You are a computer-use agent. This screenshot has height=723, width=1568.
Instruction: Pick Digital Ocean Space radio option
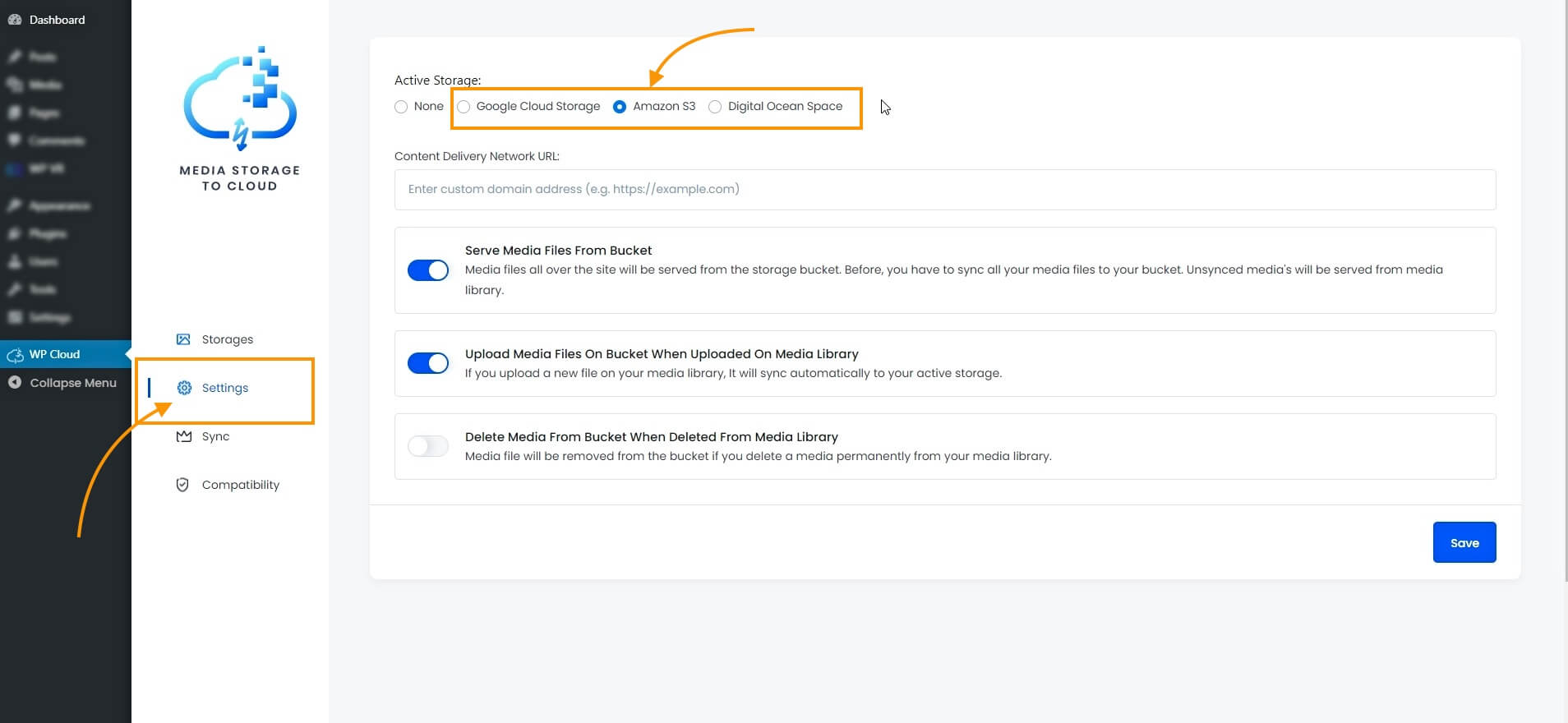pyautogui.click(x=715, y=107)
